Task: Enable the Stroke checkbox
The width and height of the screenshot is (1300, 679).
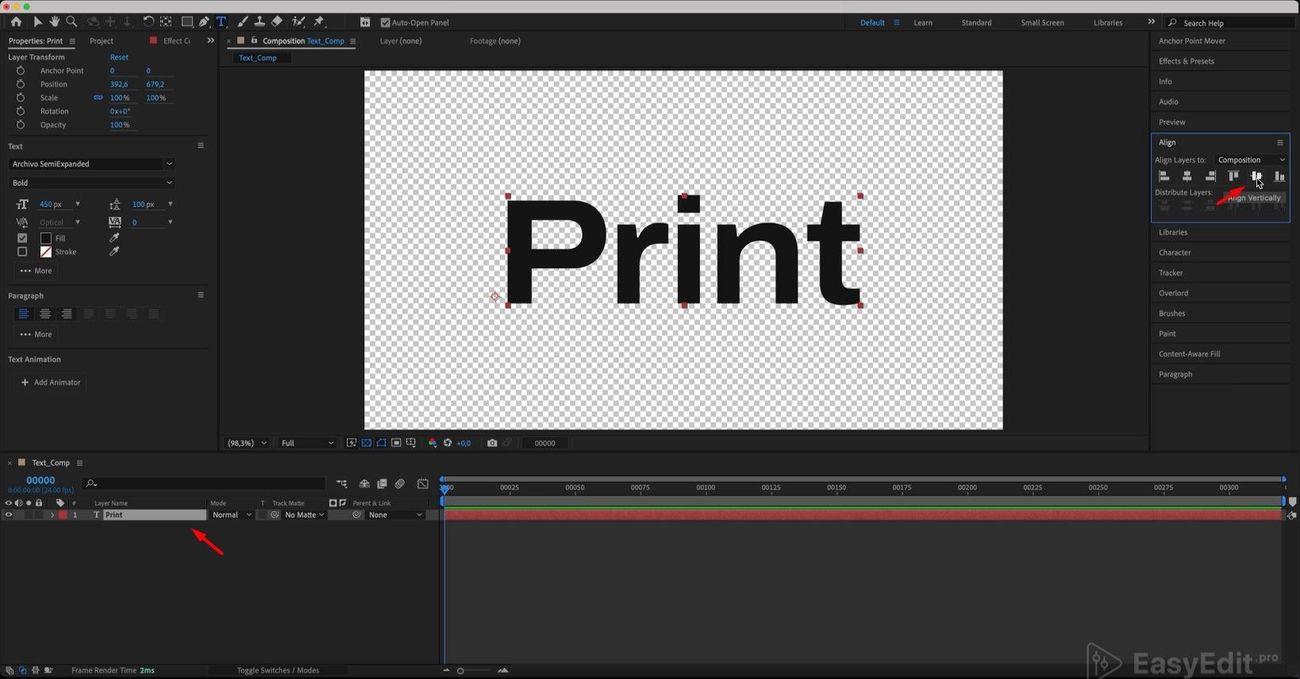Action: [x=22, y=252]
